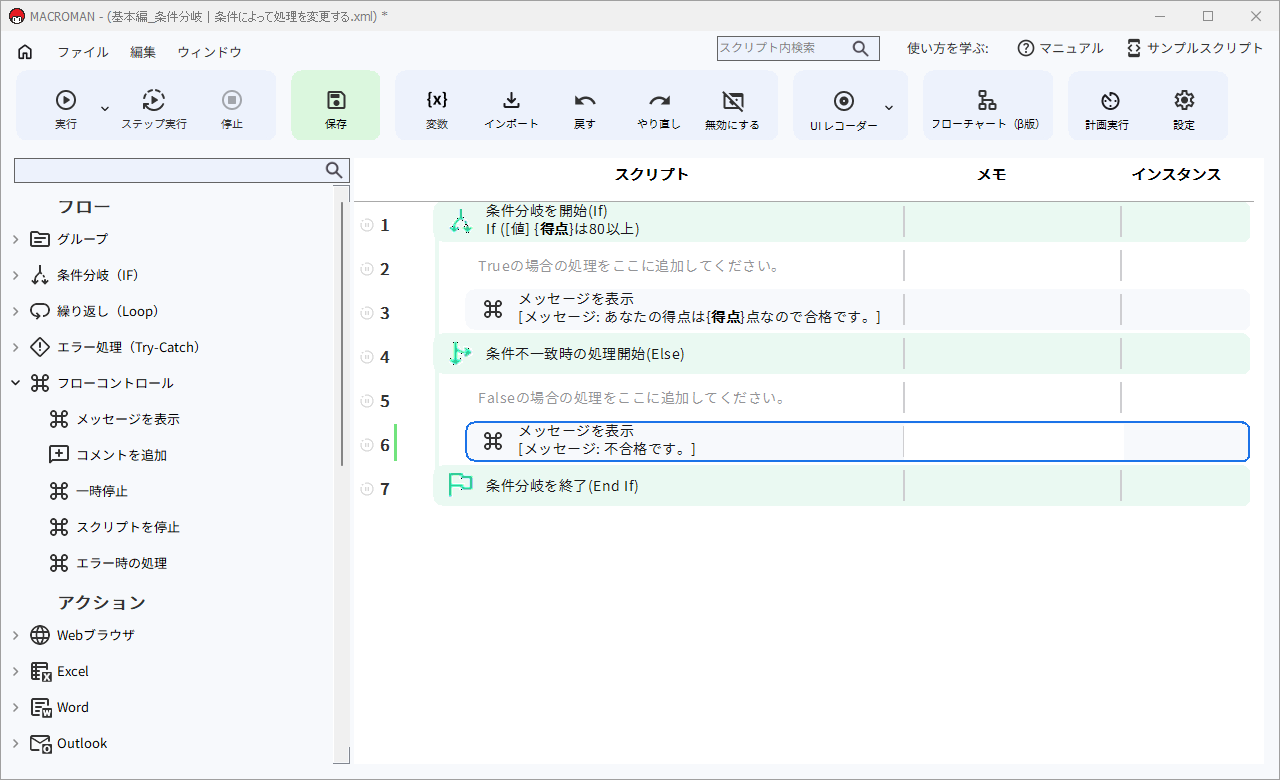Open the 実行 dropdown arrow
Screen dimensions: 1280x780
105,107
